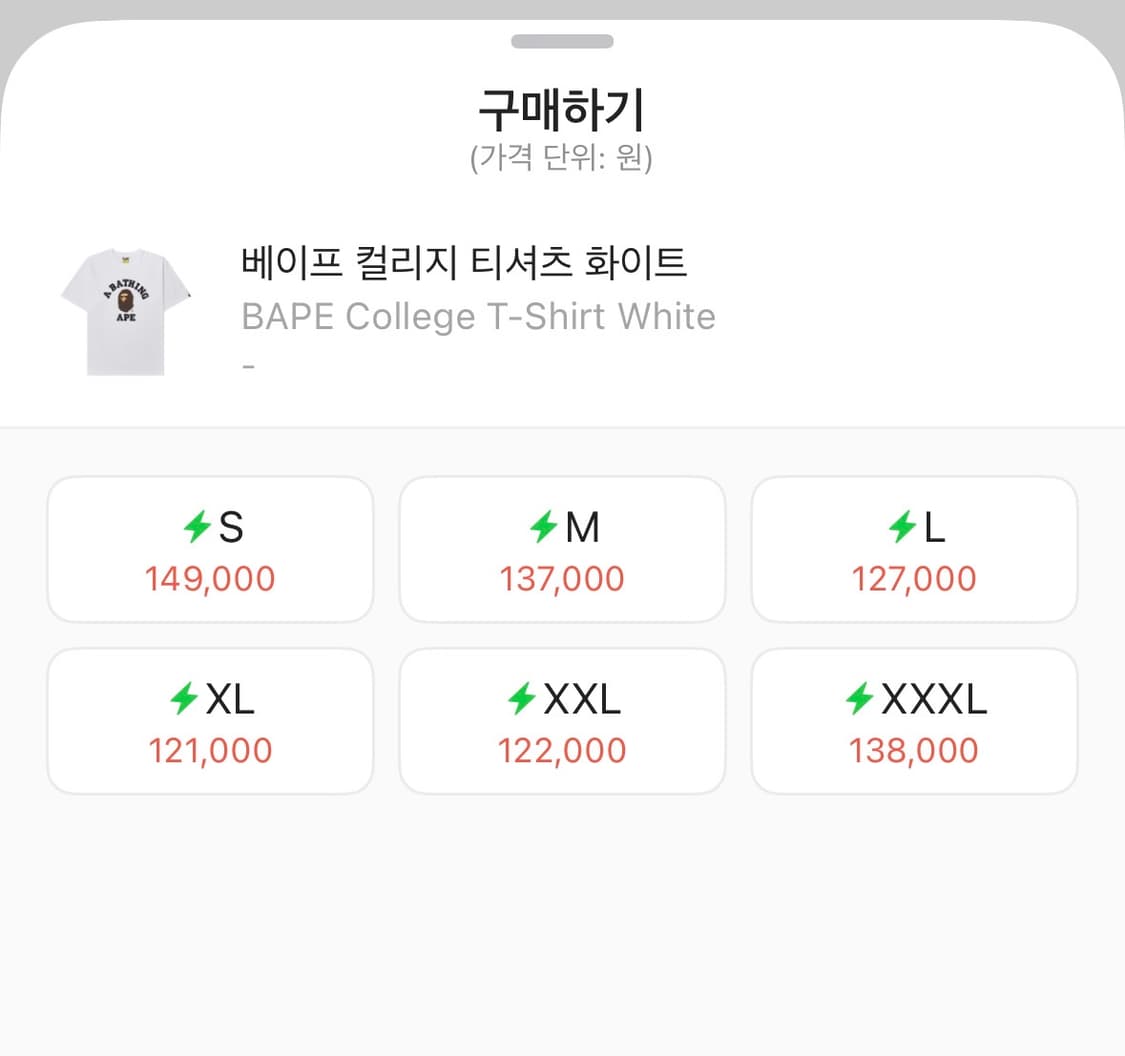The height and width of the screenshot is (1056, 1125).
Task: Click the 구매하기 sheet header
Action: pyautogui.click(x=562, y=110)
